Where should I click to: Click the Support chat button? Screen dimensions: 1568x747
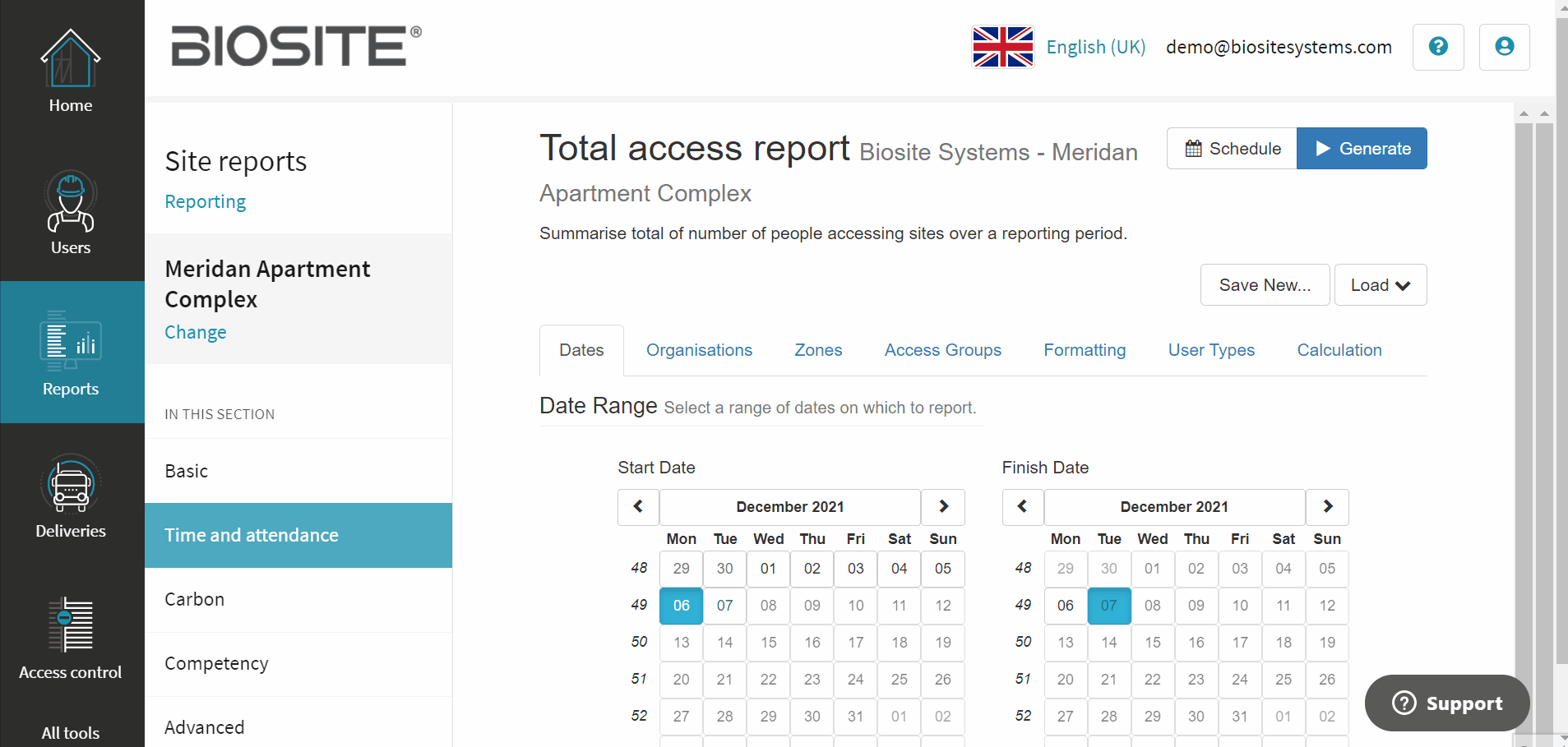[1447, 703]
